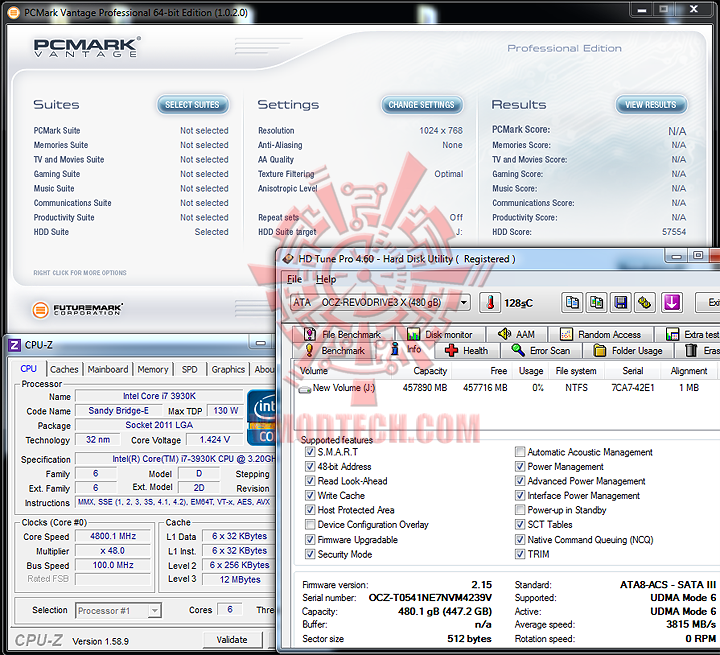Click the floppy disk save screenshot icon
This screenshot has width=720, height=655.
(620, 303)
